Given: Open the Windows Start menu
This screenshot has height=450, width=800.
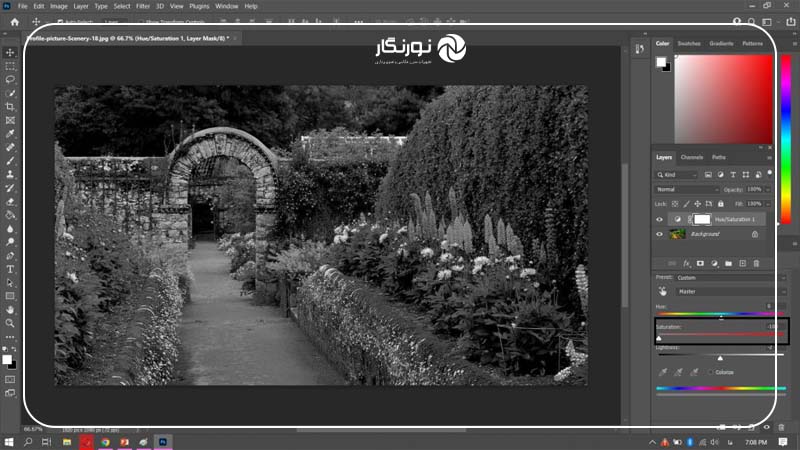Looking at the screenshot, I should click(x=9, y=442).
